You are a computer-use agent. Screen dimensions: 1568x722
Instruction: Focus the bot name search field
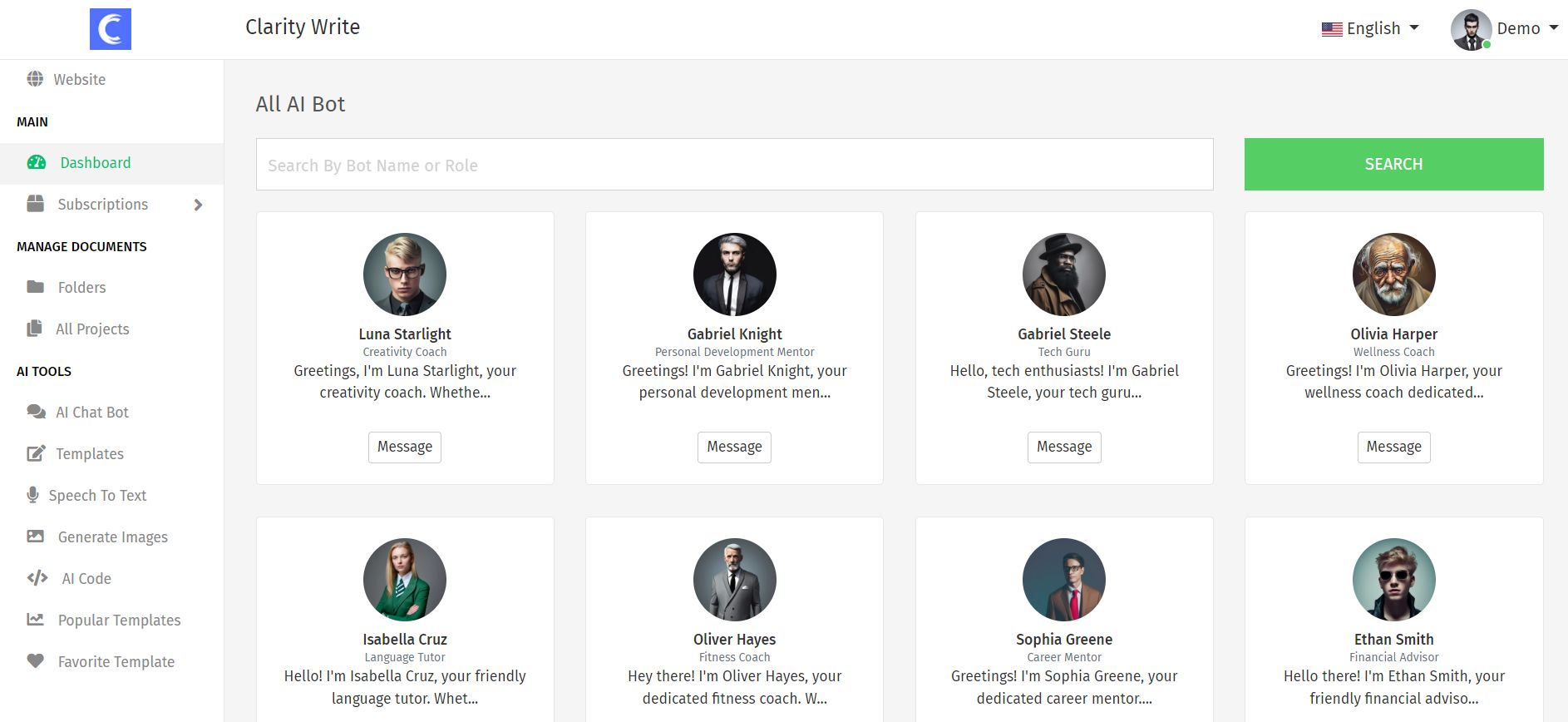point(734,165)
